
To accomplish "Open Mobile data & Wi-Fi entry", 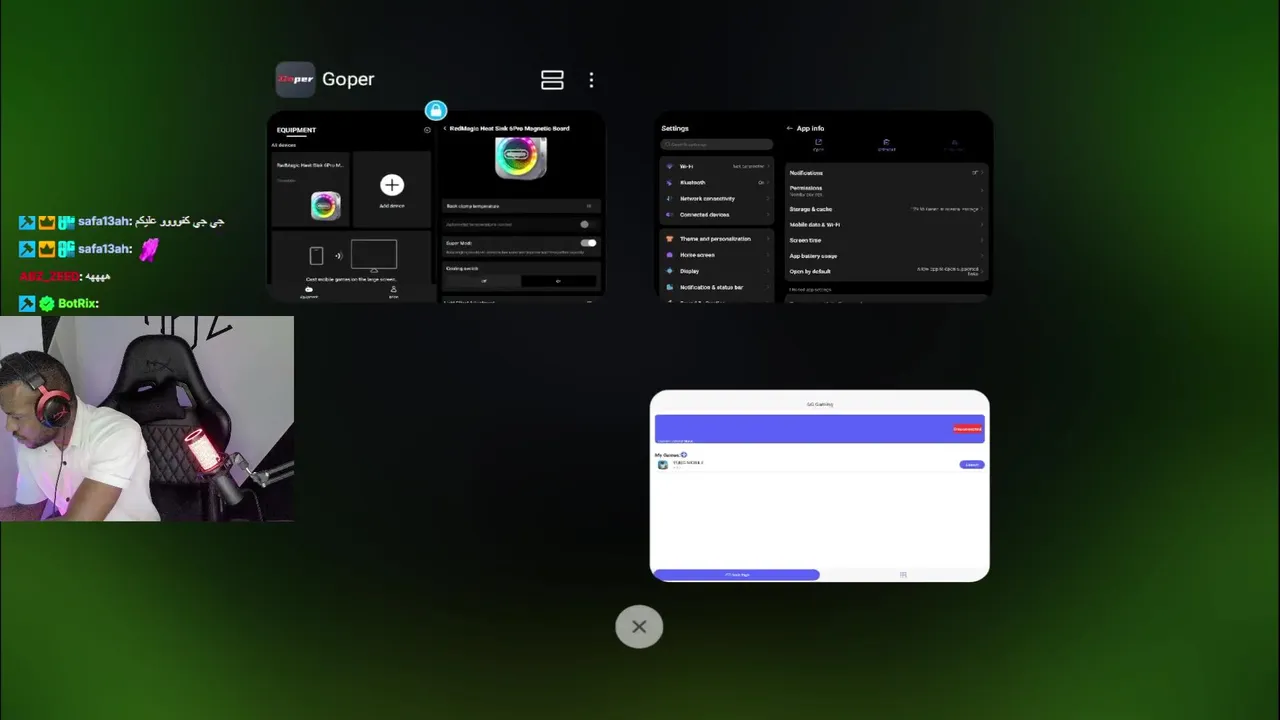I will pos(886,225).
